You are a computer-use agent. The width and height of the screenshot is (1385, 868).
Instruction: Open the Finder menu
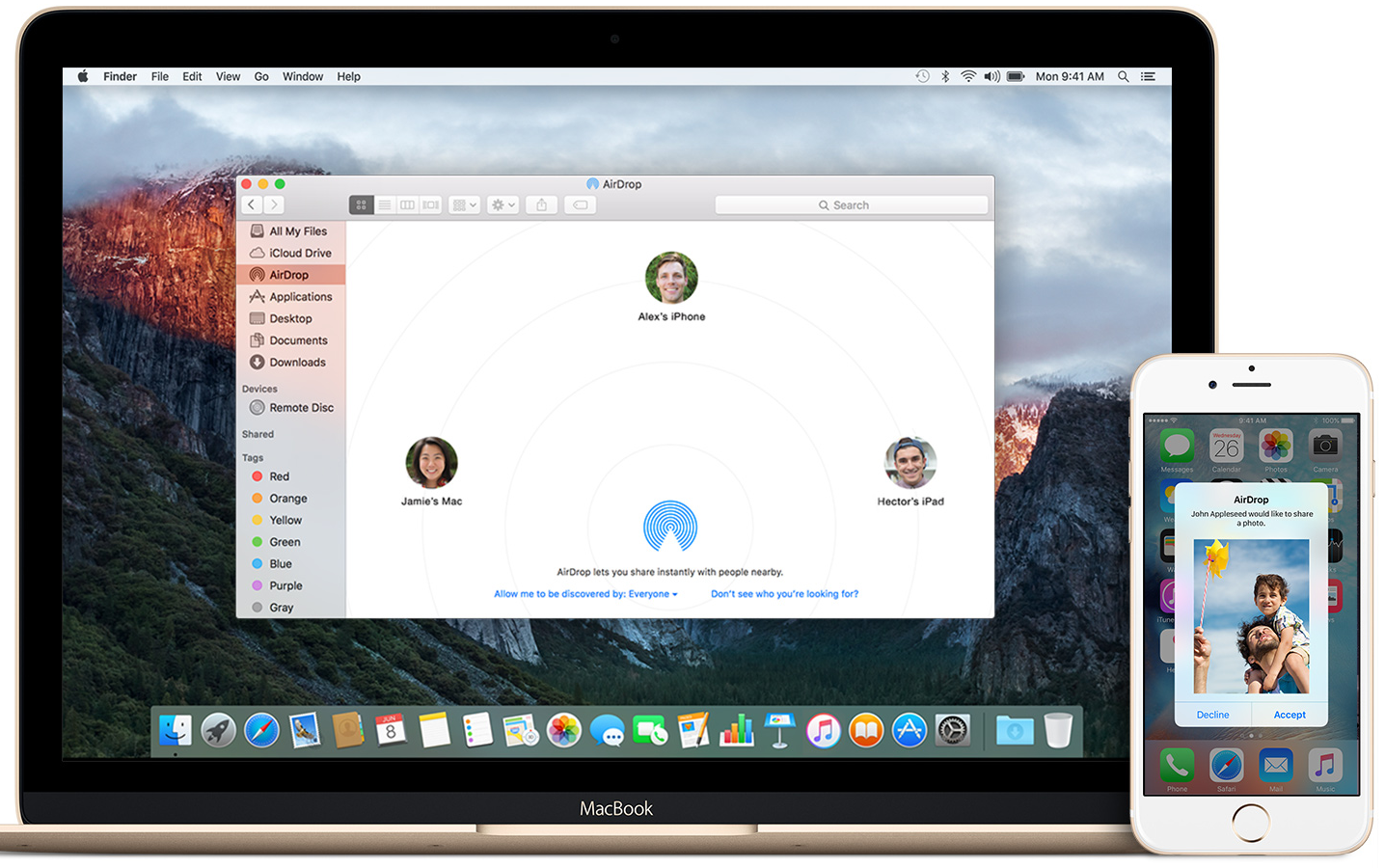[120, 76]
